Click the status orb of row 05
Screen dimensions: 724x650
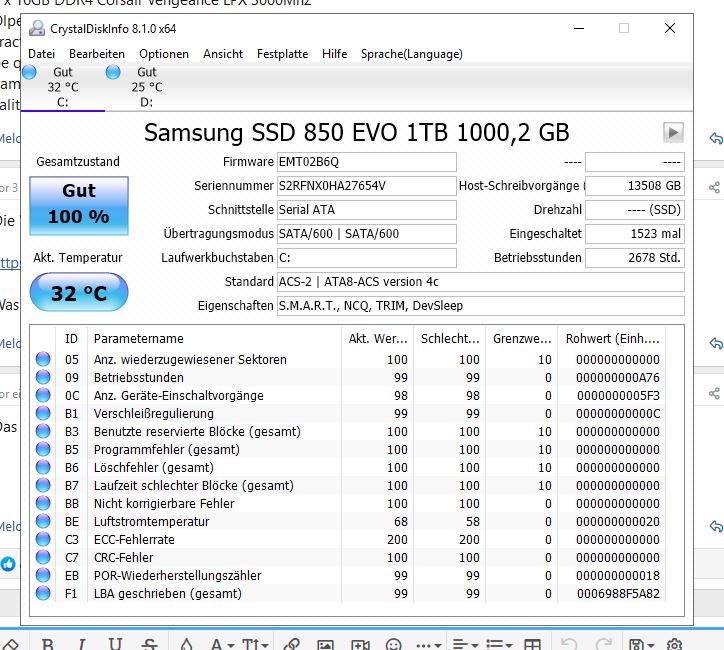tap(43, 359)
